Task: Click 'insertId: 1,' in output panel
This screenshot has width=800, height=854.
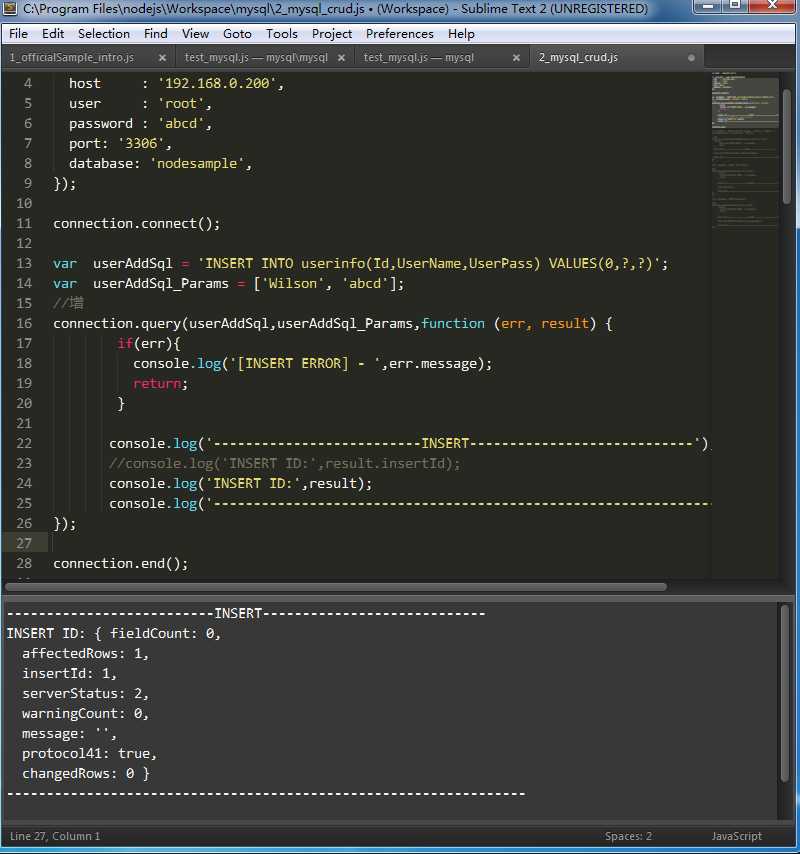Action: [x=69, y=674]
